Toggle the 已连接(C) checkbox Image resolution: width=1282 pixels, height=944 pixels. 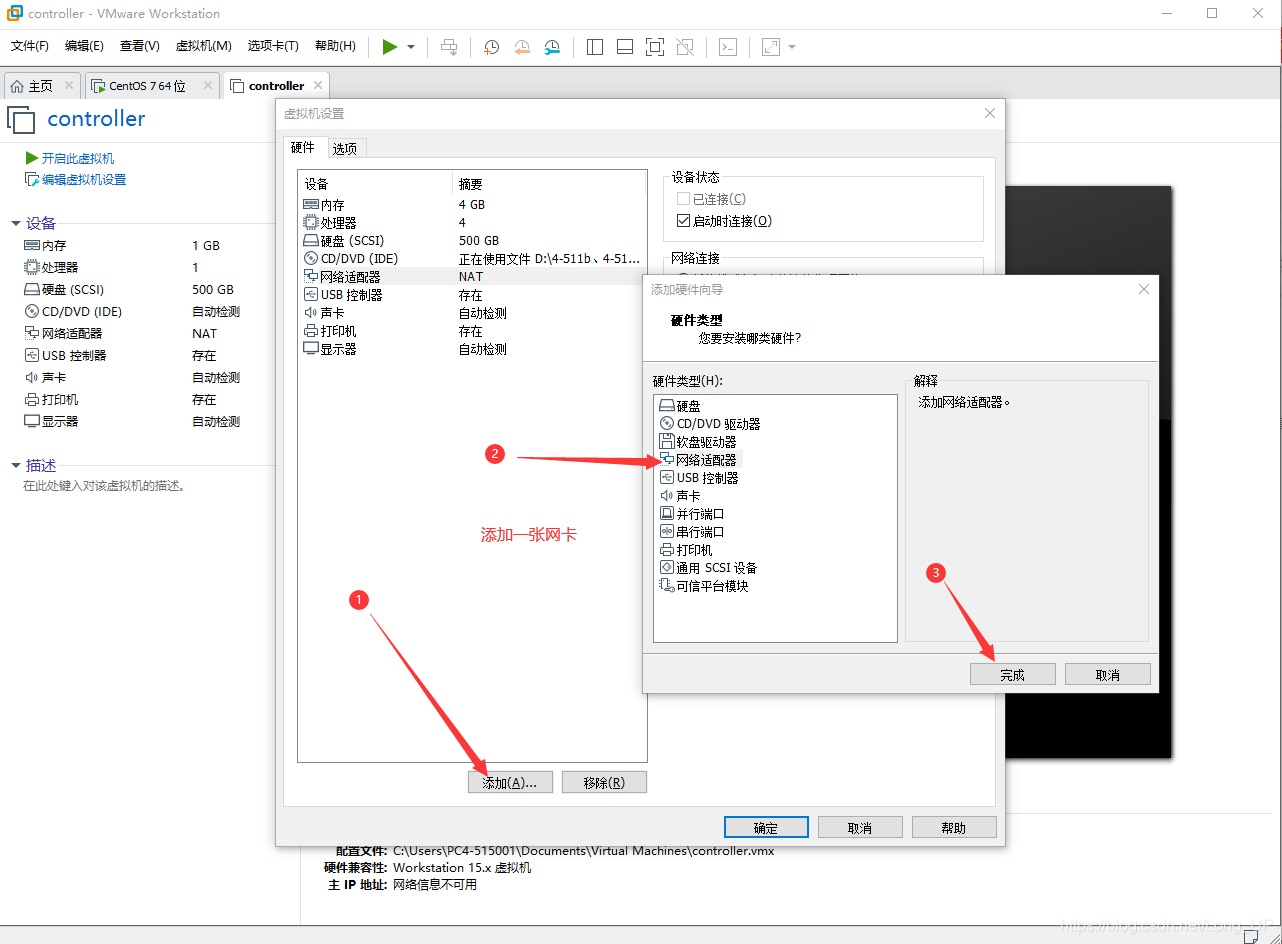684,199
